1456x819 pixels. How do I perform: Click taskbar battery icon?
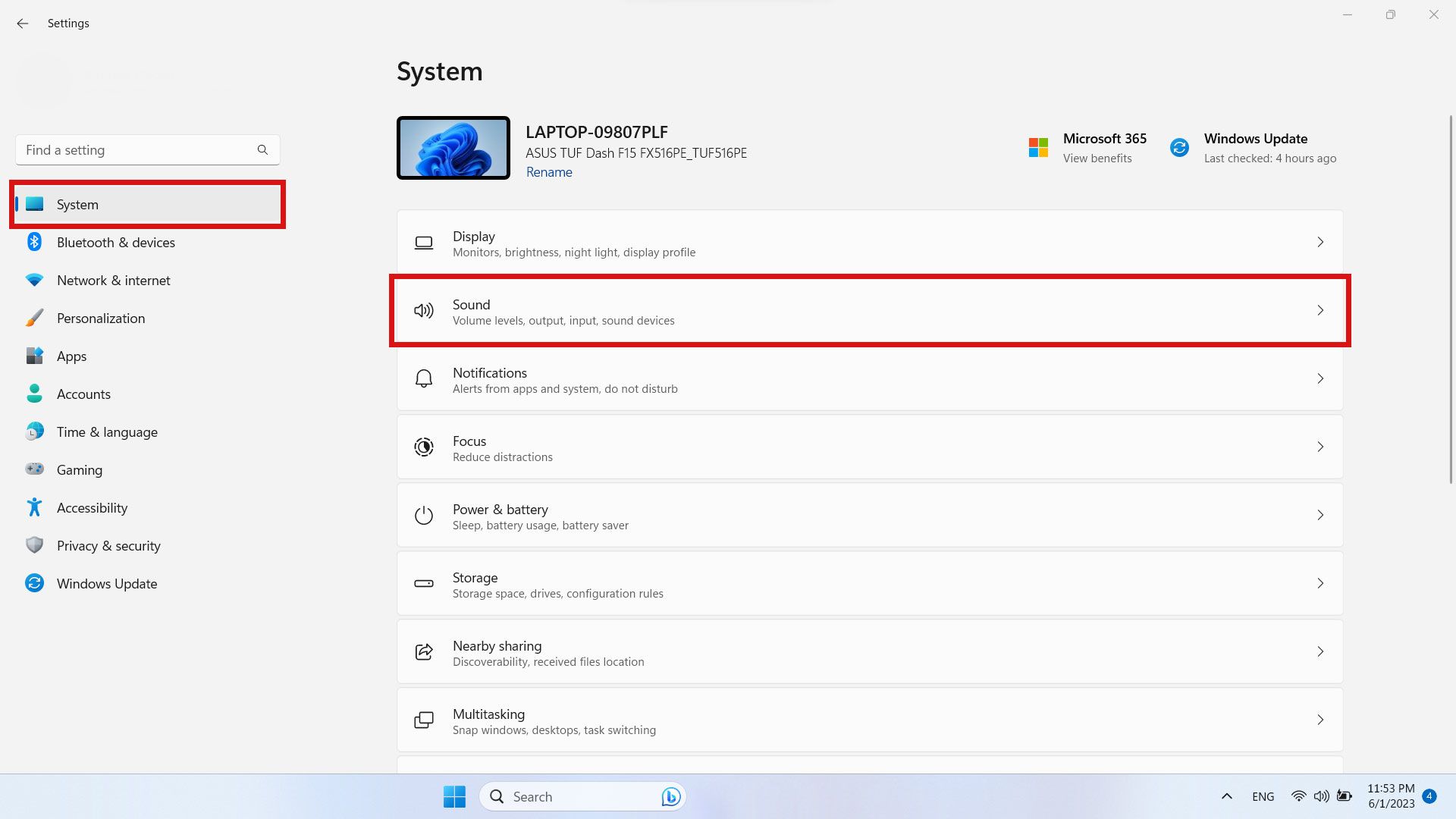tap(1345, 796)
